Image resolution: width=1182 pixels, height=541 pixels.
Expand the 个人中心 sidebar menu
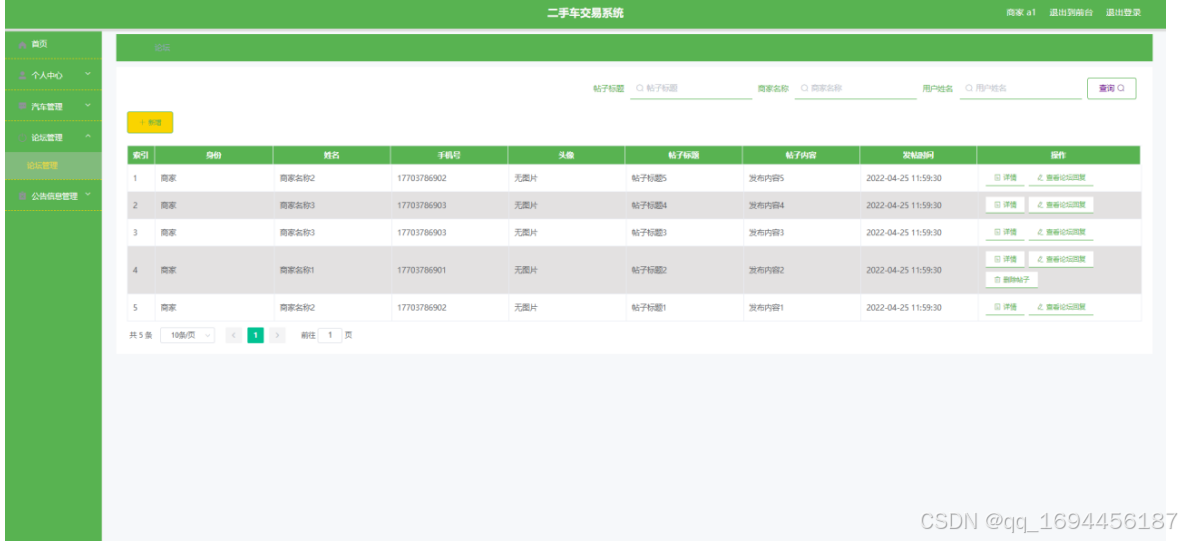[x=53, y=75]
